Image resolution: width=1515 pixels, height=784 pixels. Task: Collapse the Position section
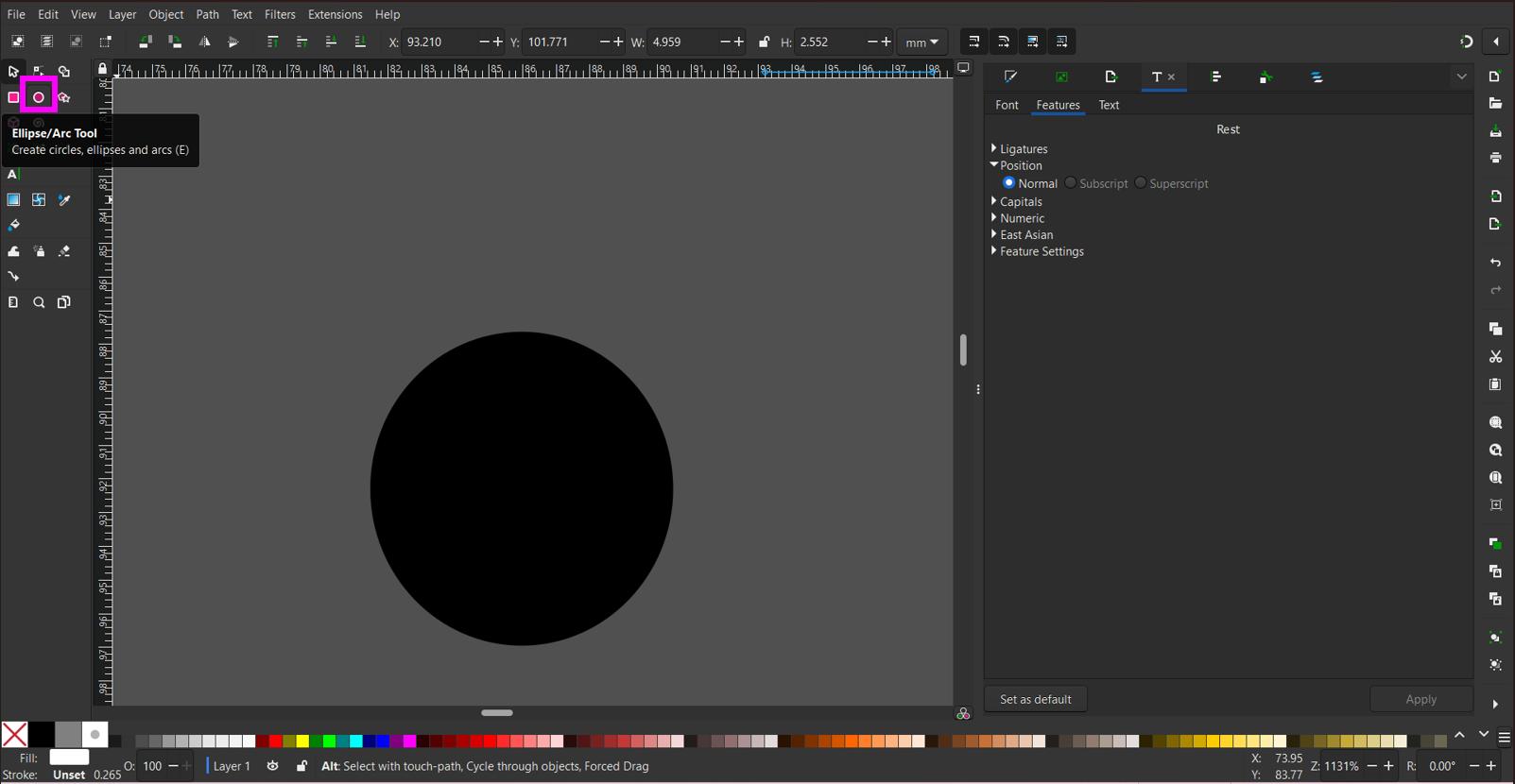pos(994,165)
